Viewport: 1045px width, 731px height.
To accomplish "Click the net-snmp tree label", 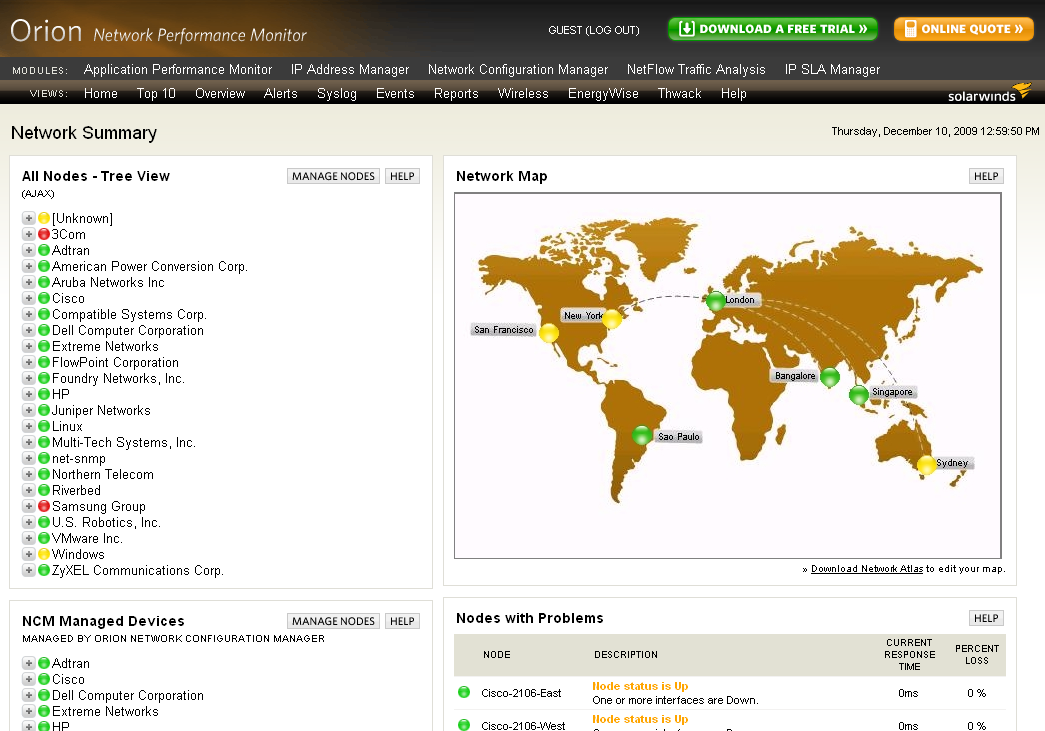I will click(79, 458).
